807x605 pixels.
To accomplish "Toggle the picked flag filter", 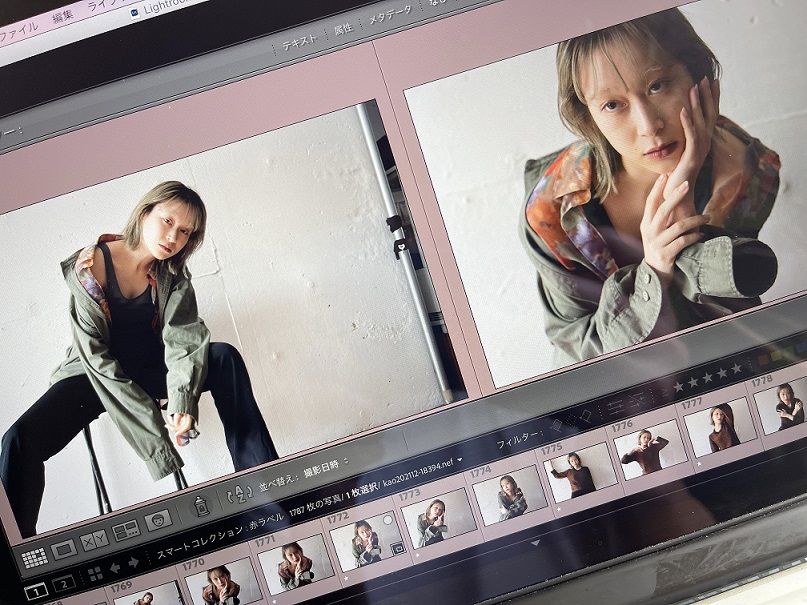I will pos(557,425).
